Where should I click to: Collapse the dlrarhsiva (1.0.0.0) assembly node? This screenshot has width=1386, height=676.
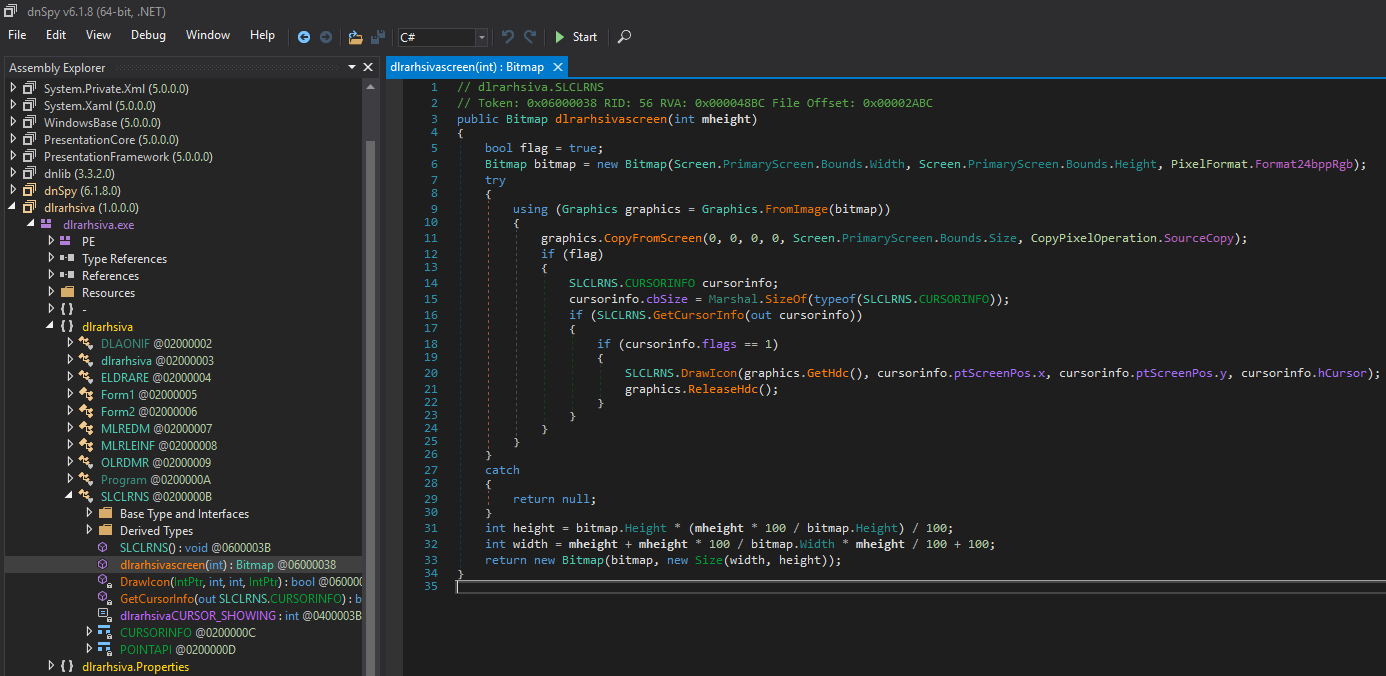coord(13,207)
